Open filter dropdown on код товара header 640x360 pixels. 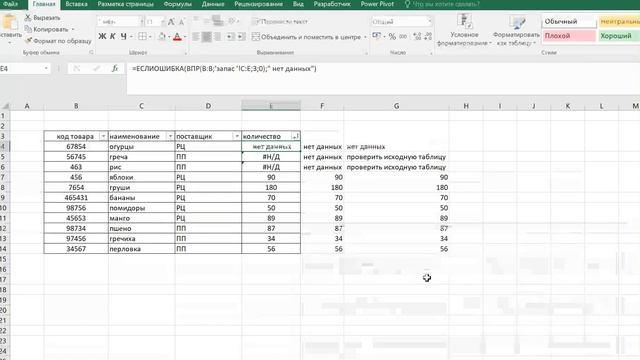103,136
